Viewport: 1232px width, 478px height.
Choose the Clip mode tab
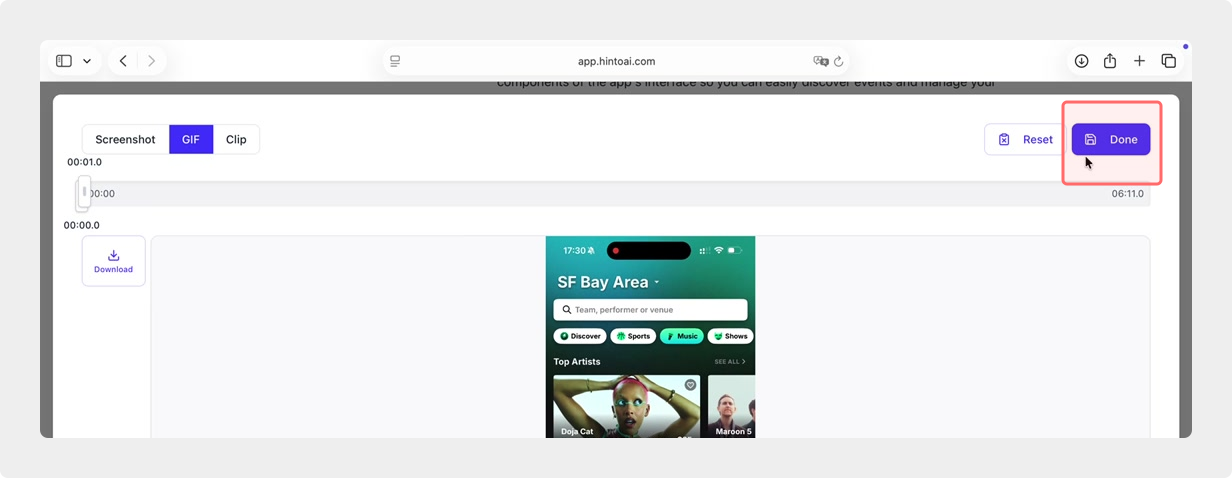coord(236,140)
